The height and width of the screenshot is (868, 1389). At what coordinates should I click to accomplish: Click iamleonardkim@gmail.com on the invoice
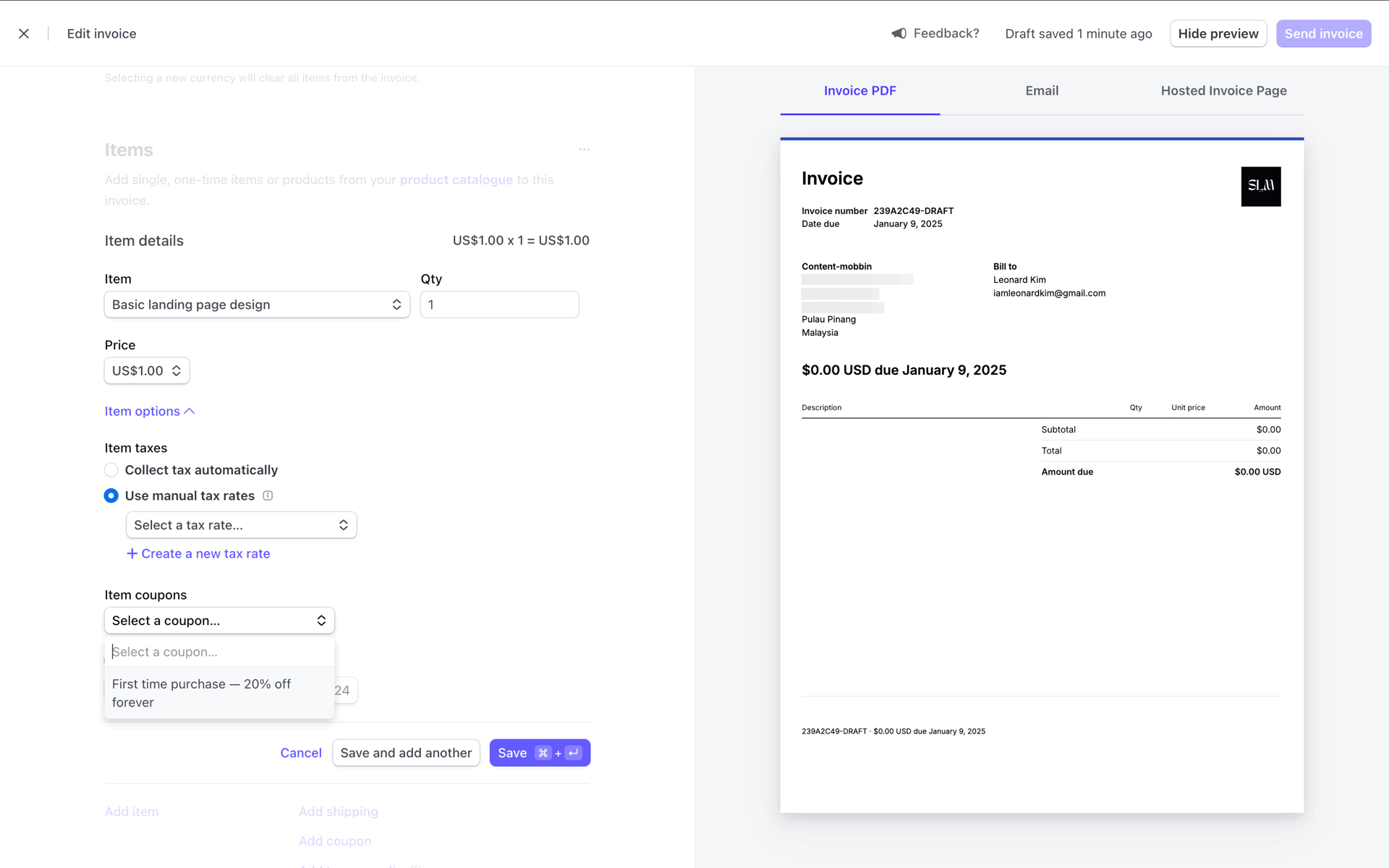(x=1049, y=293)
